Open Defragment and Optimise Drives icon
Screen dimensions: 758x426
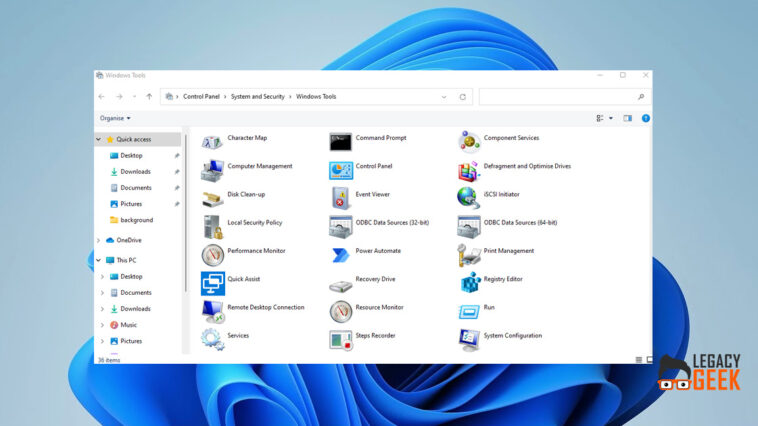[x=468, y=170]
